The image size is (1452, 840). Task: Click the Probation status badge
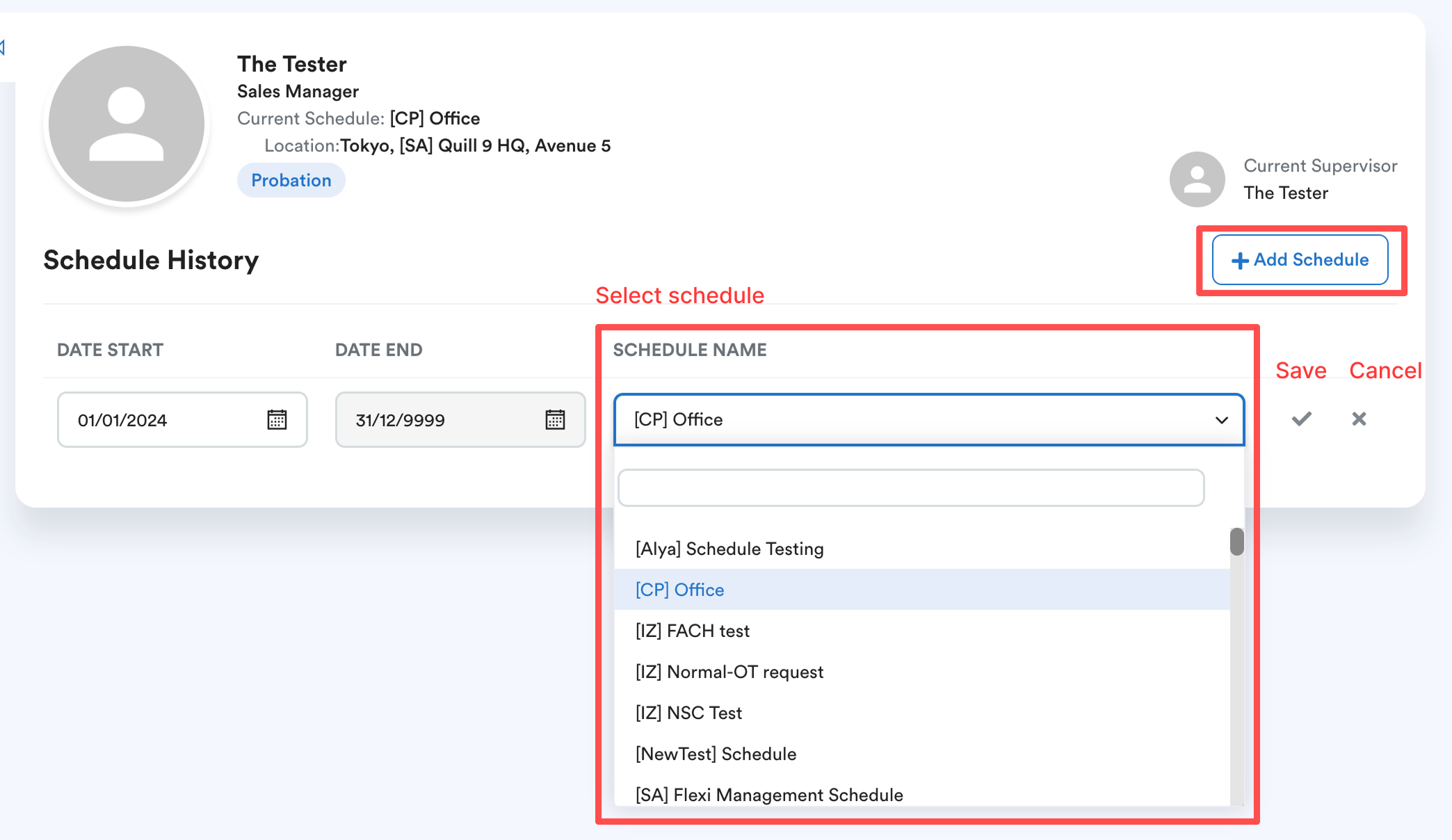[291, 180]
